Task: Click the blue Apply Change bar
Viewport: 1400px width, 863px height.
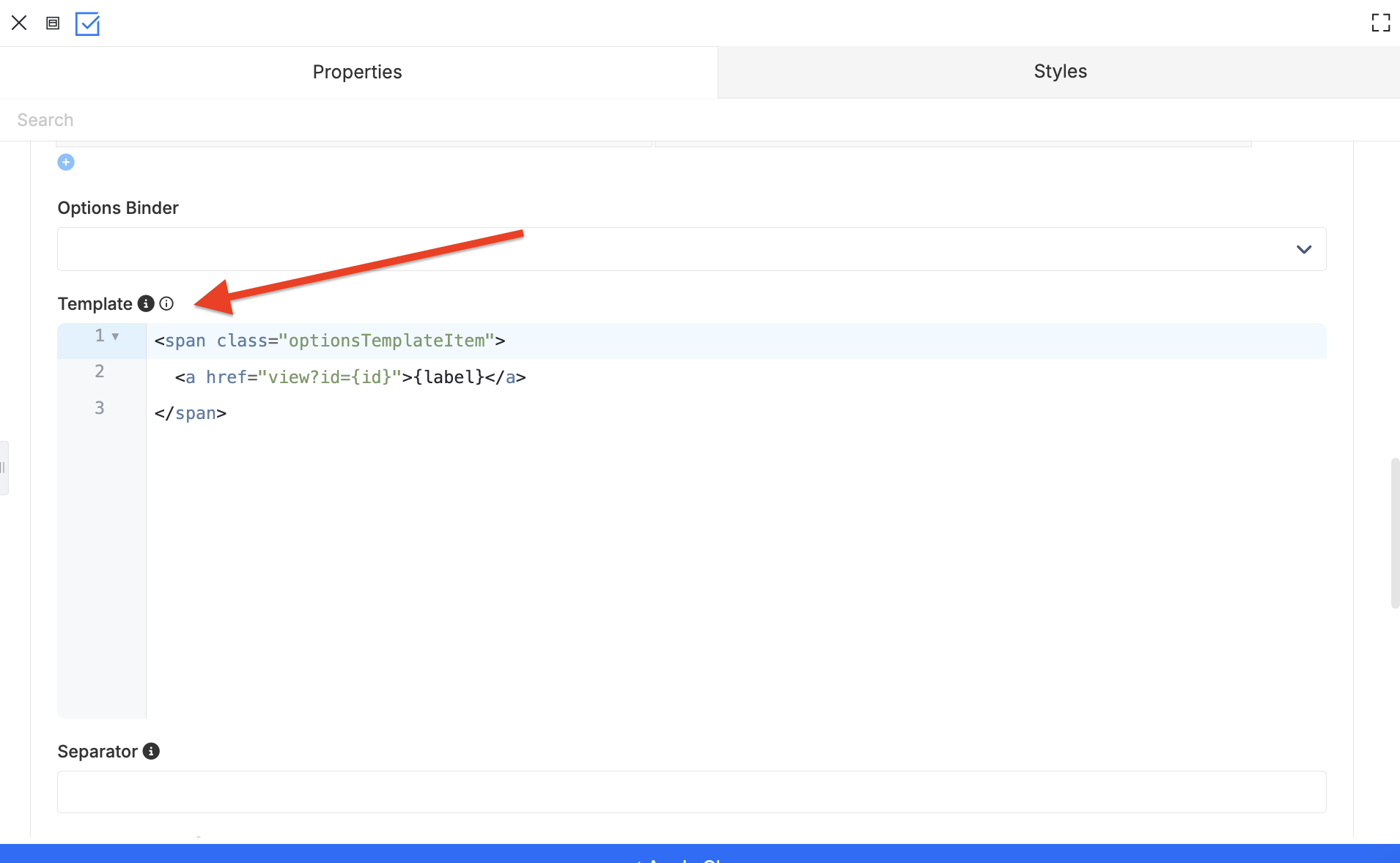Action: click(x=700, y=853)
